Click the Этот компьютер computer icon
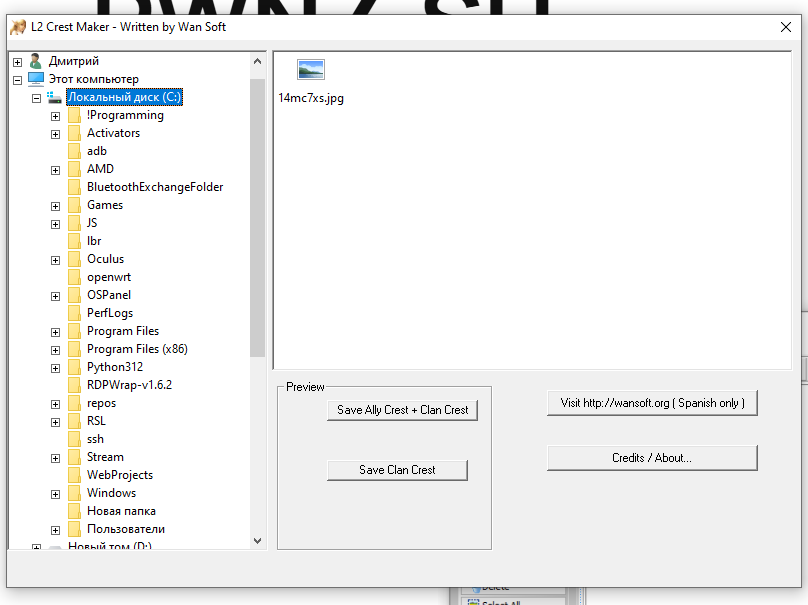808x605 pixels. [36, 79]
